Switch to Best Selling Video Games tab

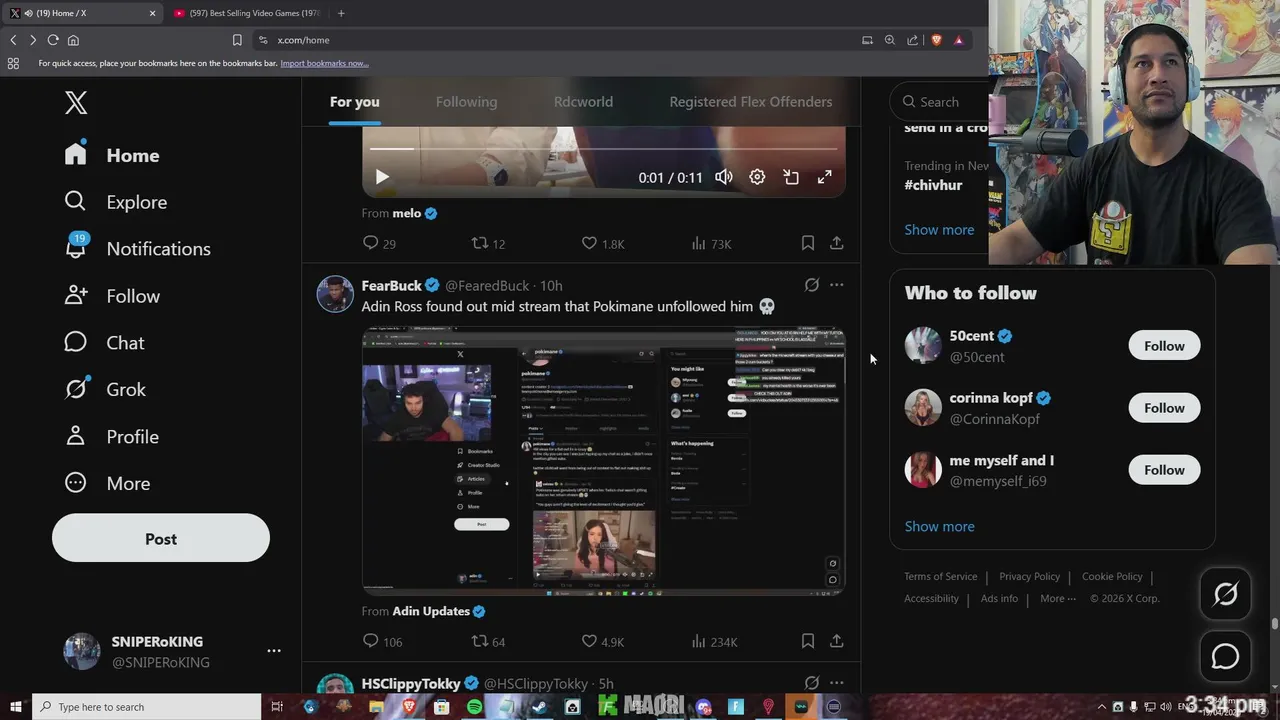(246, 13)
